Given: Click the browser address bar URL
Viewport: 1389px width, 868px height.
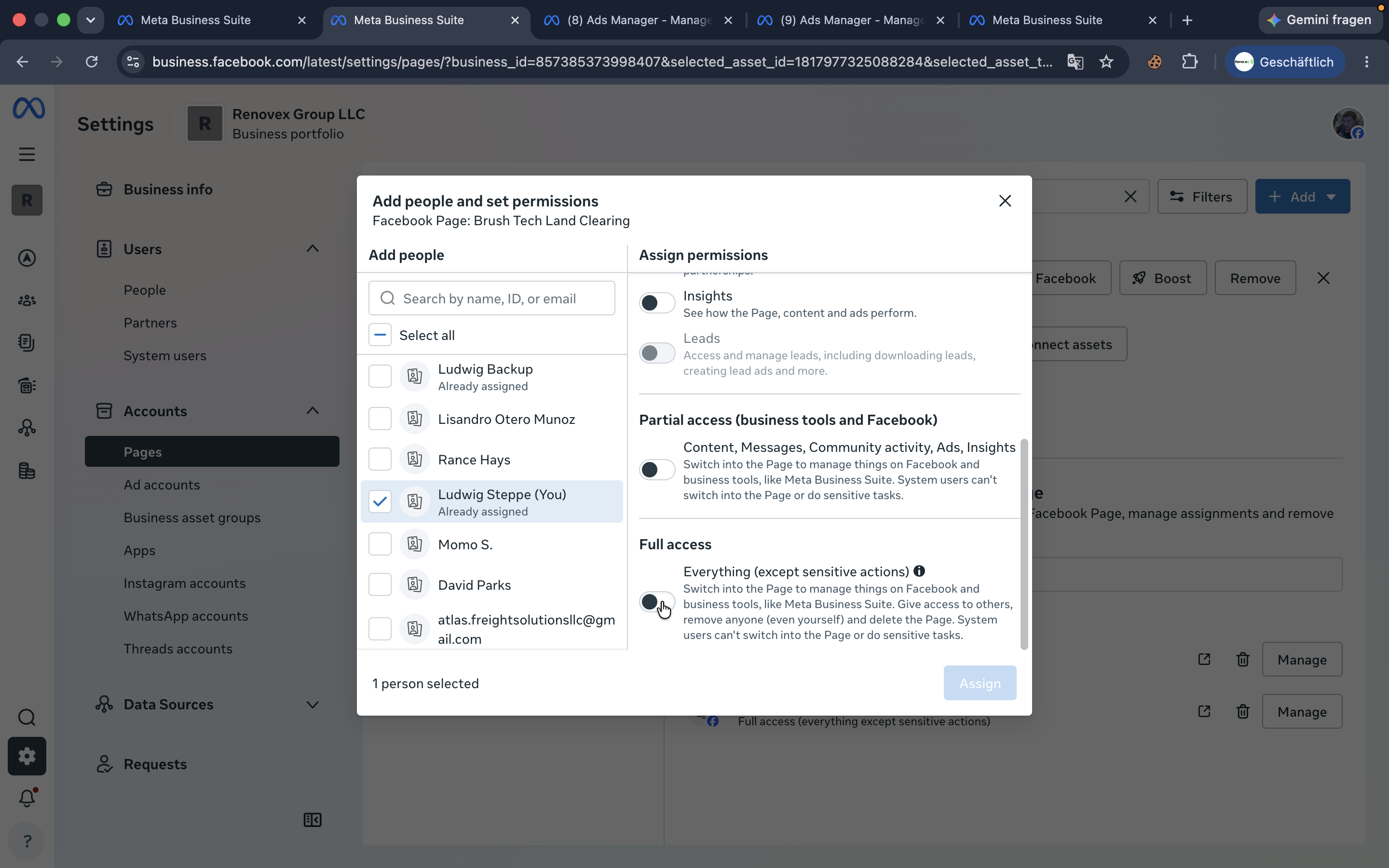Looking at the screenshot, I should click(602, 61).
